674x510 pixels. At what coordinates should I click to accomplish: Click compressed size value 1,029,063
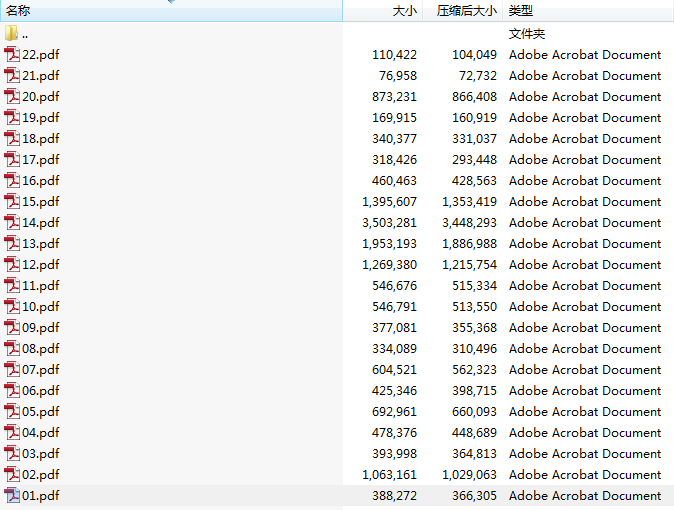click(x=469, y=475)
